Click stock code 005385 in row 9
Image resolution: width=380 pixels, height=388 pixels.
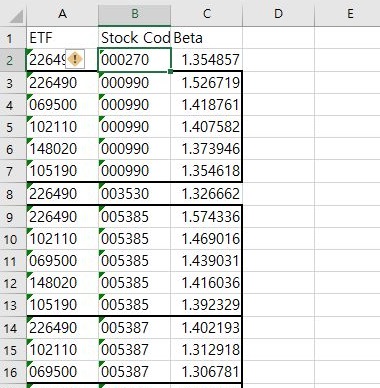coord(134,217)
